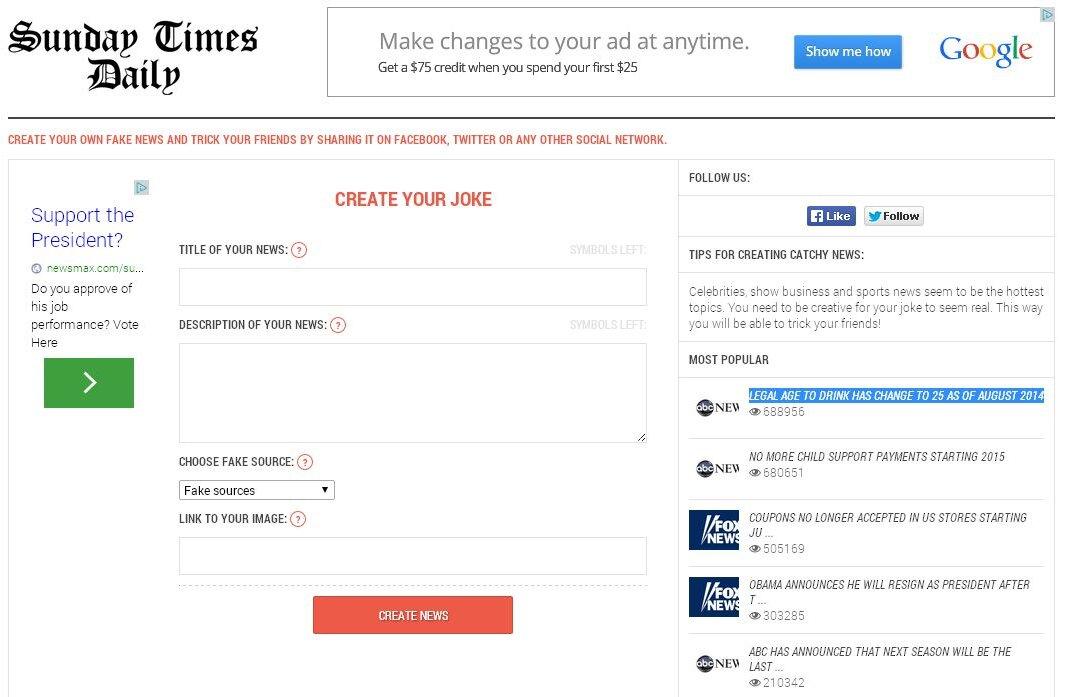Open the Legal Age to Drink popular story
Image resolution: width=1080 pixels, height=697 pixels.
(x=896, y=396)
